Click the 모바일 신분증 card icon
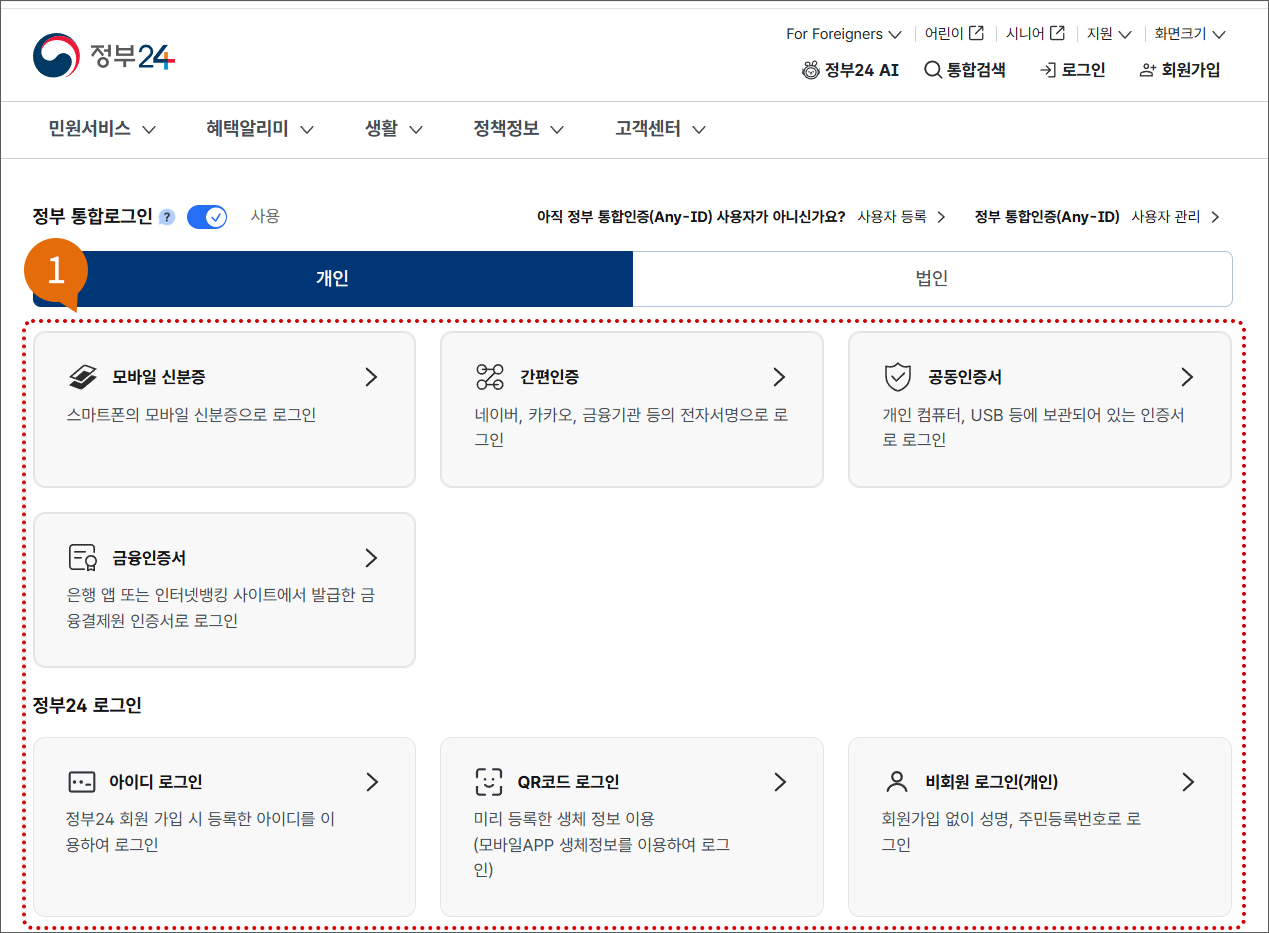The width and height of the screenshot is (1269, 933). (x=82, y=377)
